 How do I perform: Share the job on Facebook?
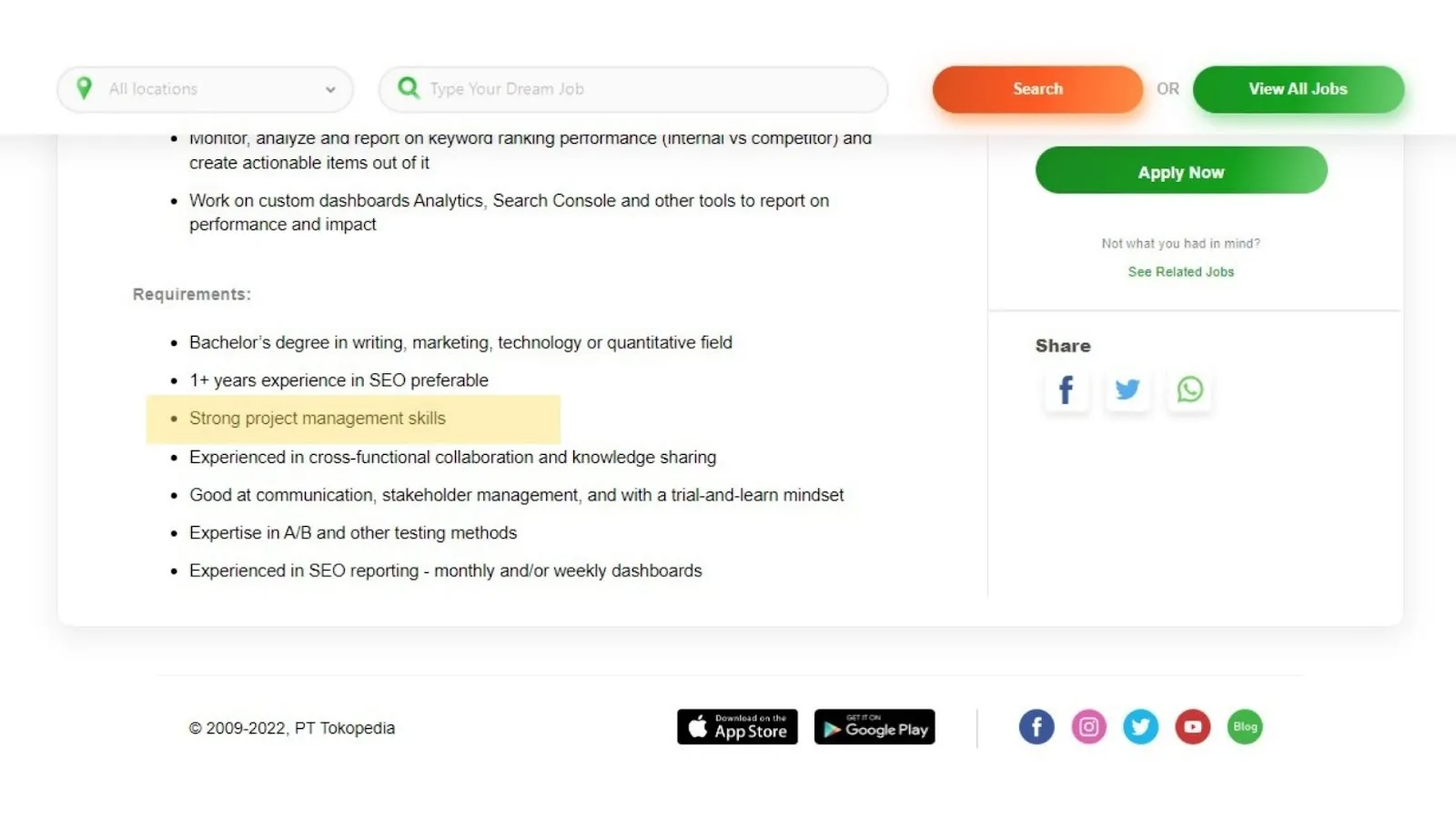pos(1066,389)
